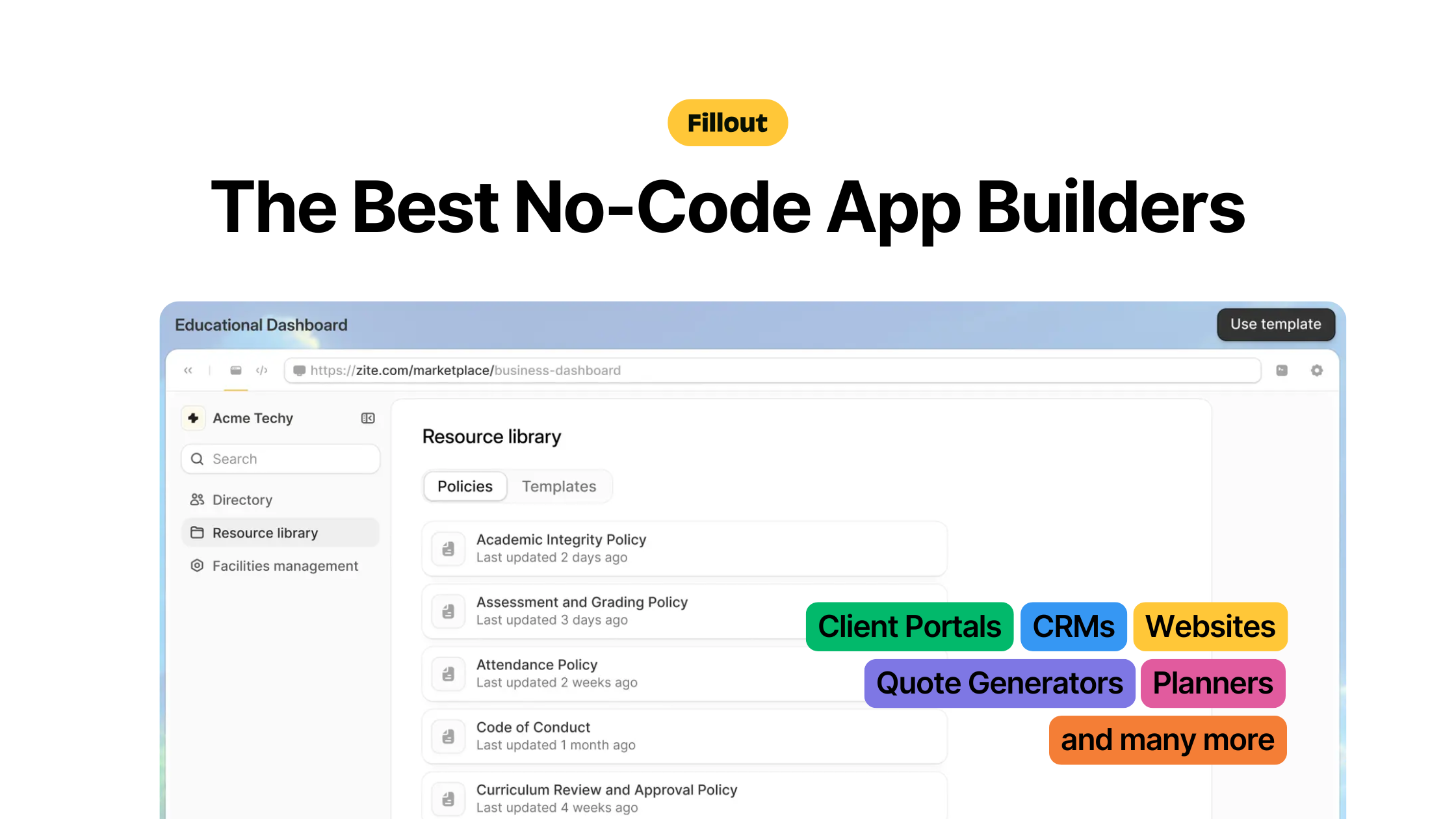Screen dimensions: 1456x819
Task: Click the settings gear icon beside URL bar
Action: click(1317, 370)
